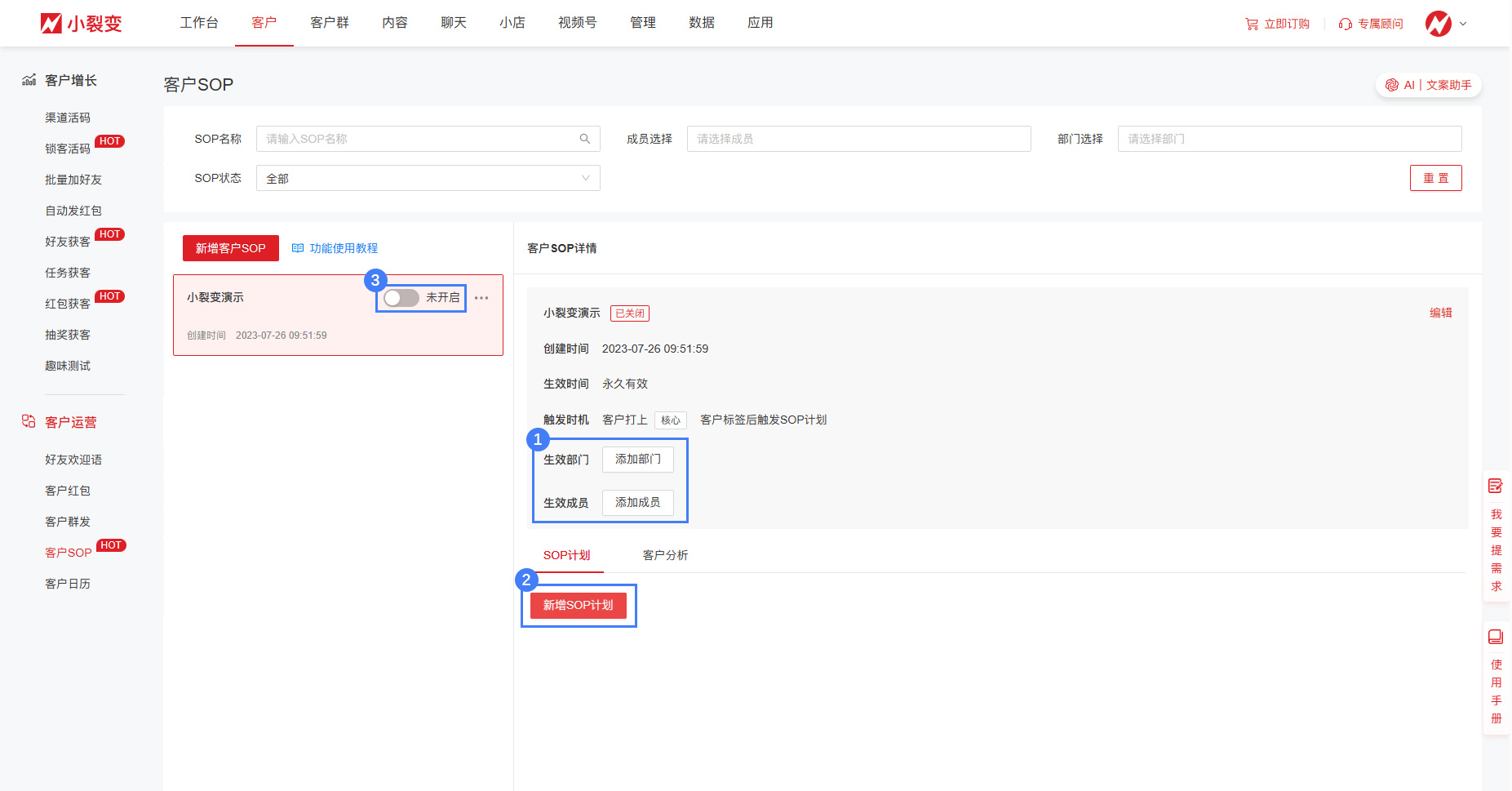Screen dimensions: 1512x791
Task: Open the 客户群 top menu
Action: [x=329, y=23]
